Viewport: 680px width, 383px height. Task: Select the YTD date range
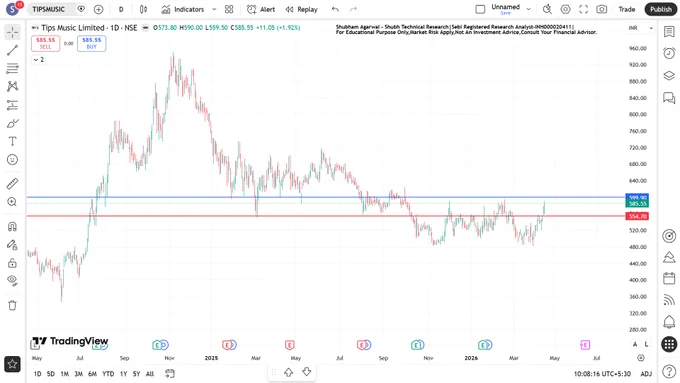[108, 373]
